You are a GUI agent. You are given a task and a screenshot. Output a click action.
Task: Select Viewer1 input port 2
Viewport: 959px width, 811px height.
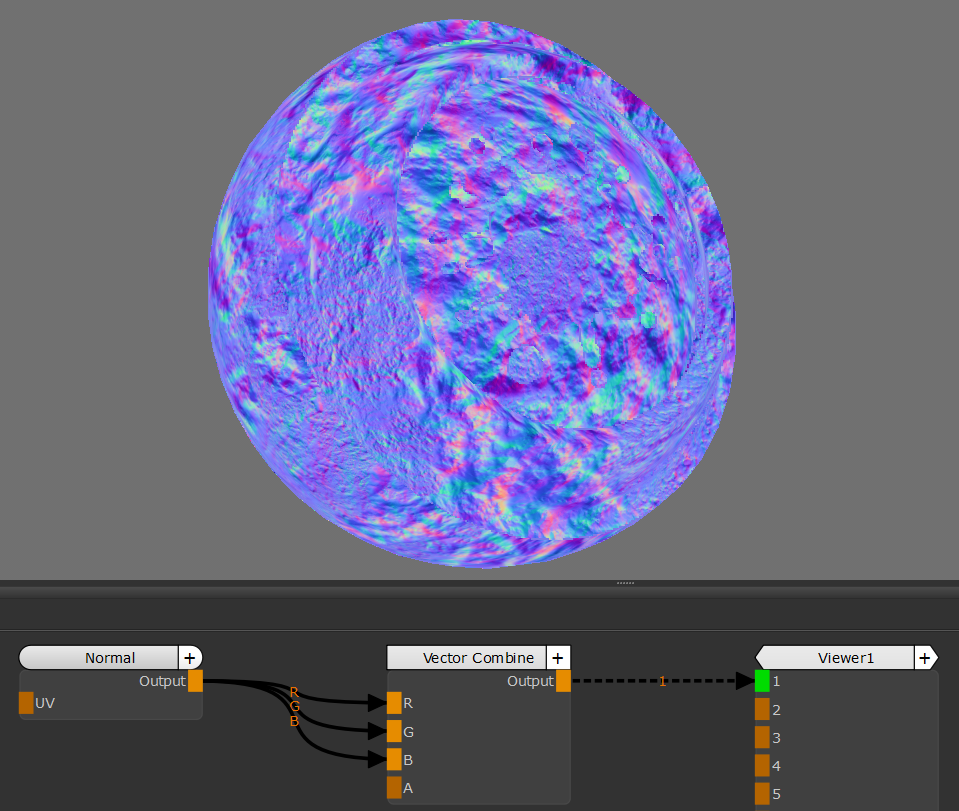tap(762, 709)
